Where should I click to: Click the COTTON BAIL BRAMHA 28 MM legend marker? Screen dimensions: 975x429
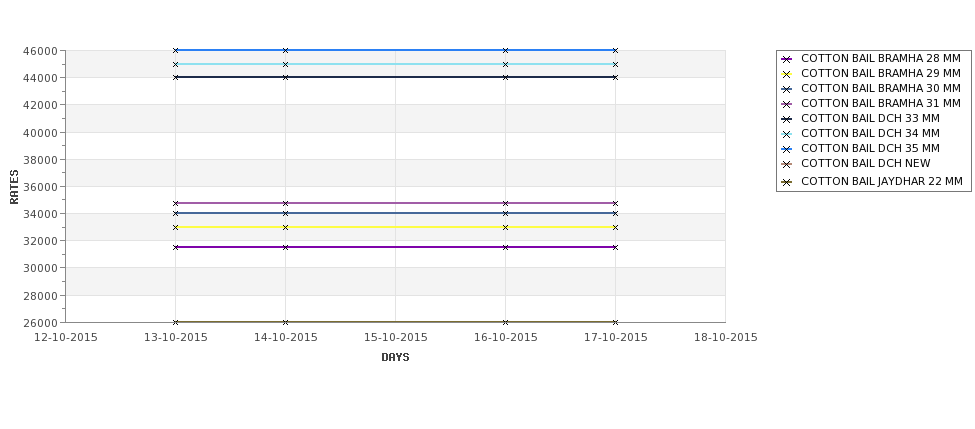(x=786, y=59)
